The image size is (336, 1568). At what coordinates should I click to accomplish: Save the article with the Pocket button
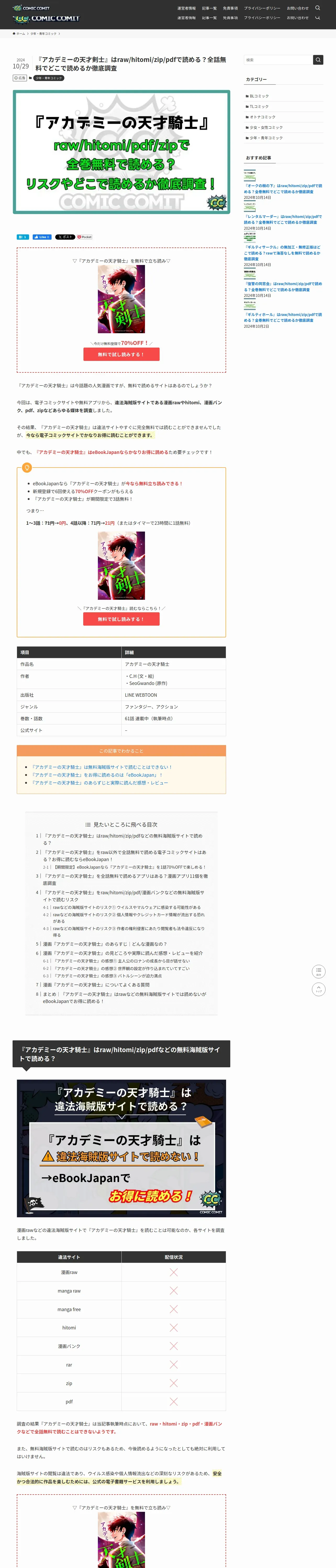click(85, 237)
